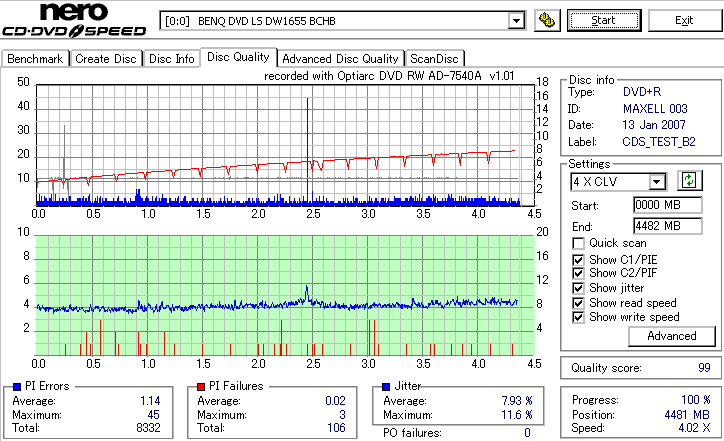This screenshot has height=441, width=724.
Task: Open the BENQ DVD drive selection dropdown
Action: click(x=516, y=21)
